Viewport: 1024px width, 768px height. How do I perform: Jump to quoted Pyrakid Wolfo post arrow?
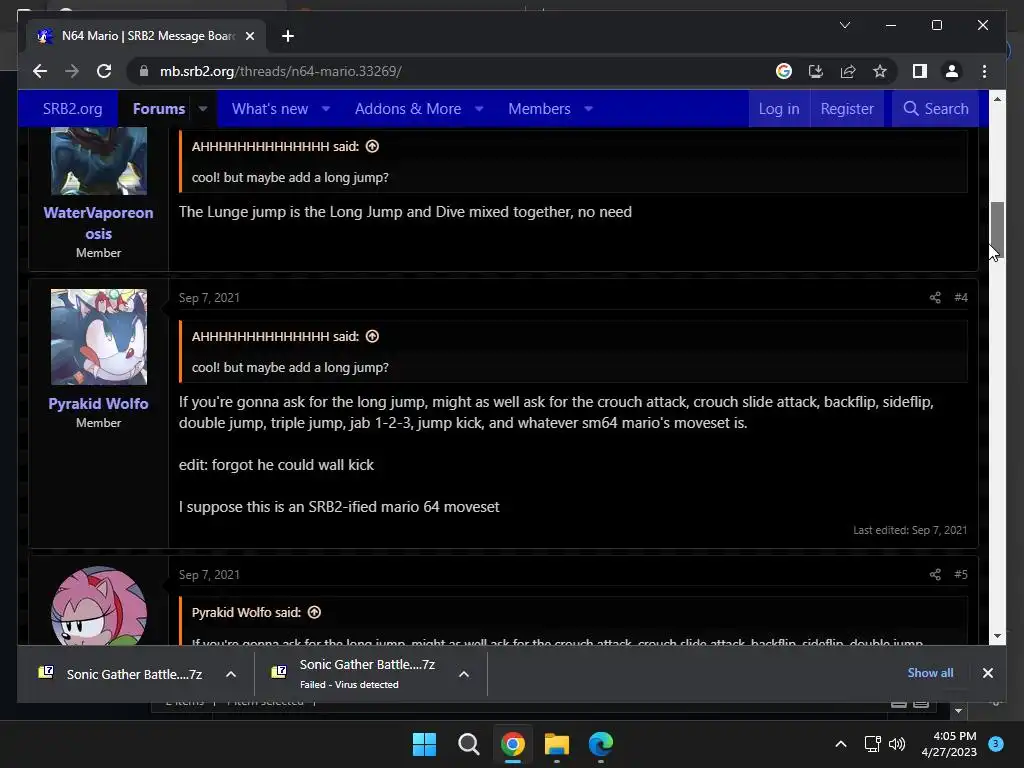click(x=314, y=613)
